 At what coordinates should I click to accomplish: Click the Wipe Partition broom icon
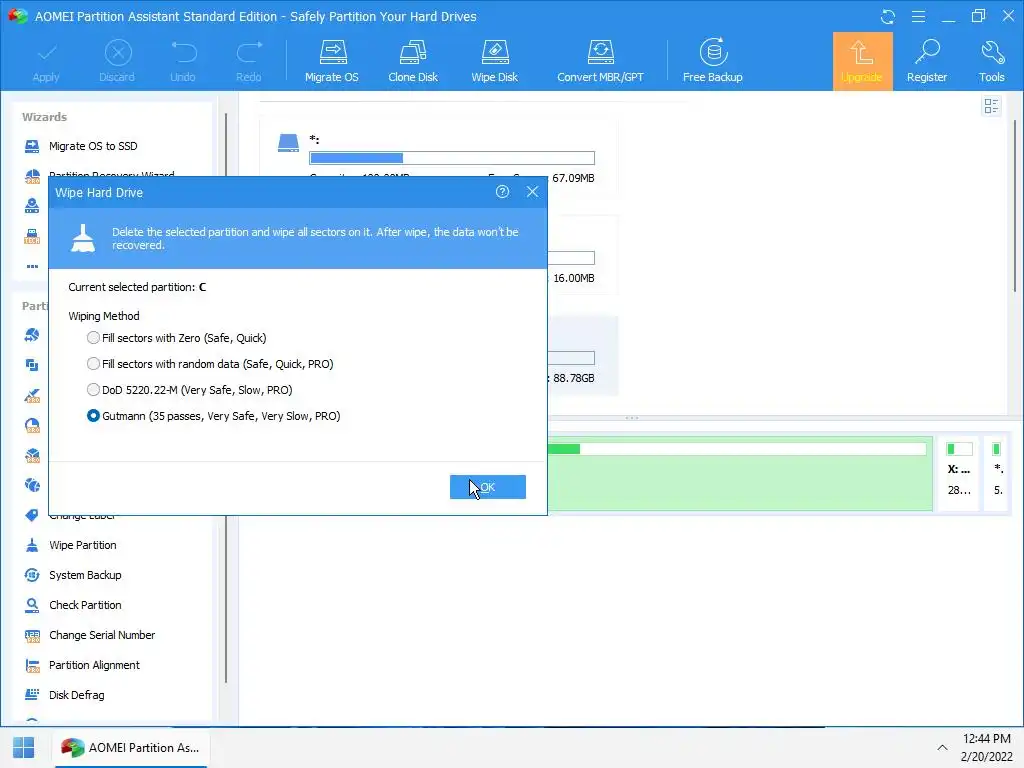click(x=32, y=545)
